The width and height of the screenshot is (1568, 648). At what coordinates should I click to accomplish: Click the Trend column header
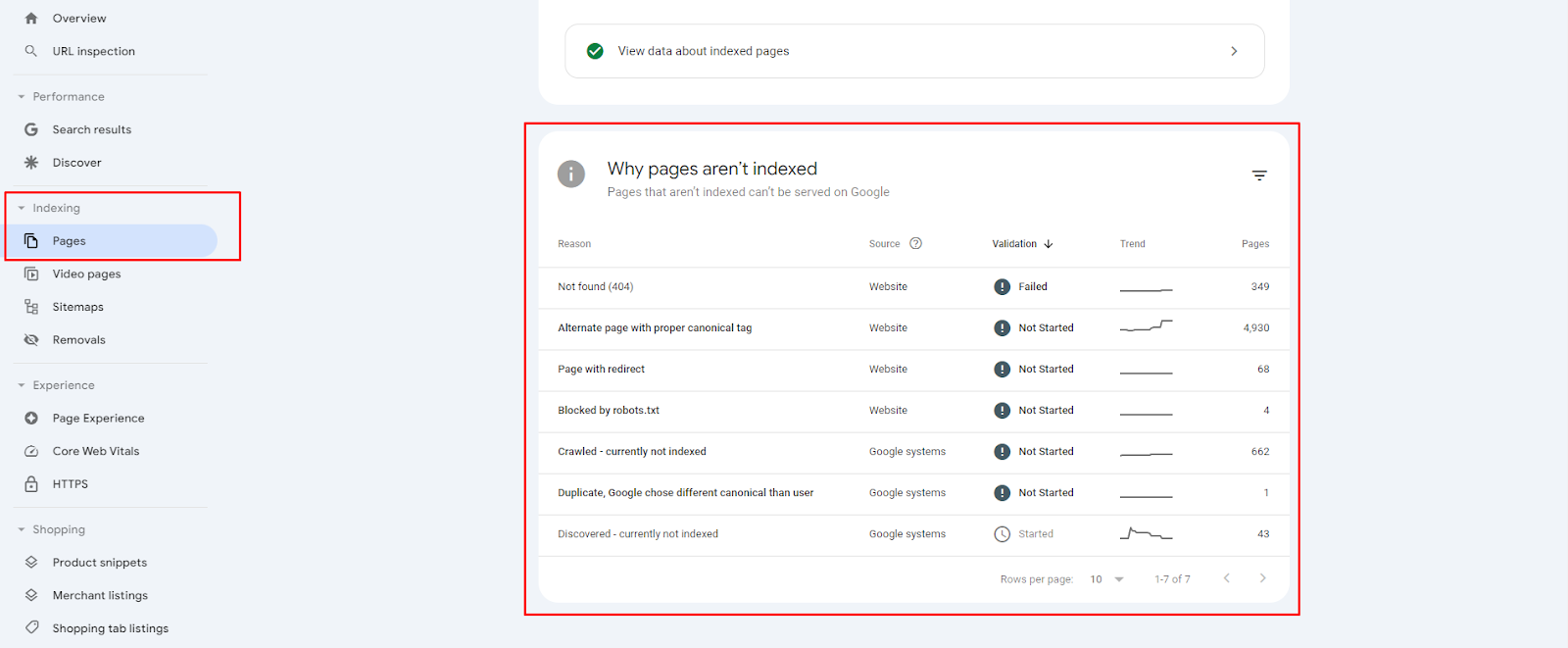coord(1133,244)
